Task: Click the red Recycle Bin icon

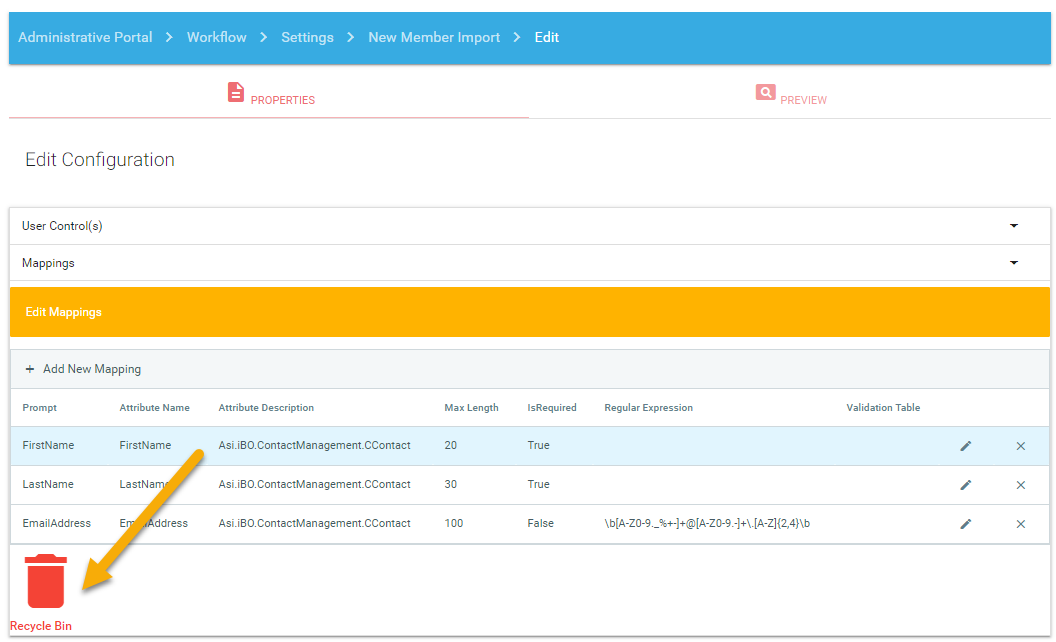Action: coord(46,581)
